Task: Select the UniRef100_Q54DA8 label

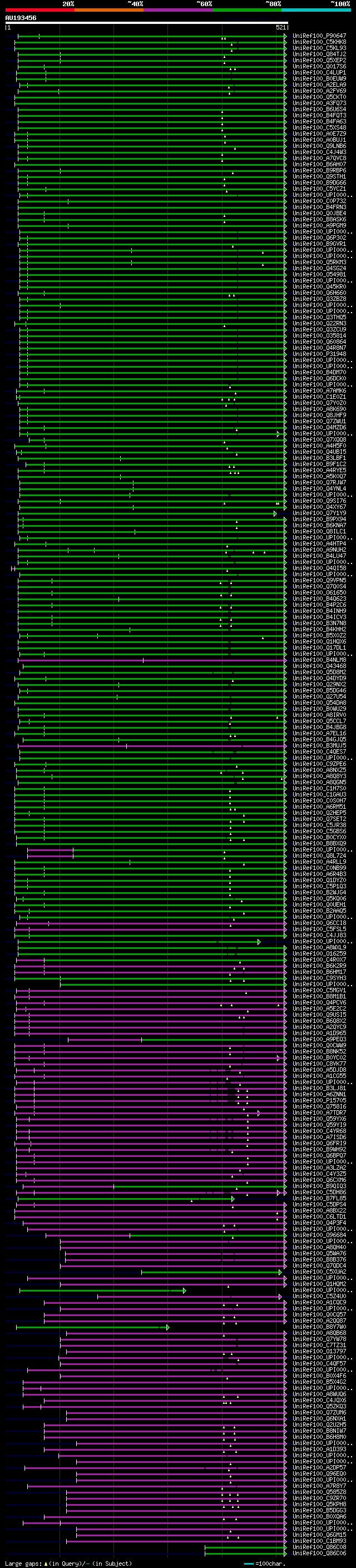Action: coord(319,703)
